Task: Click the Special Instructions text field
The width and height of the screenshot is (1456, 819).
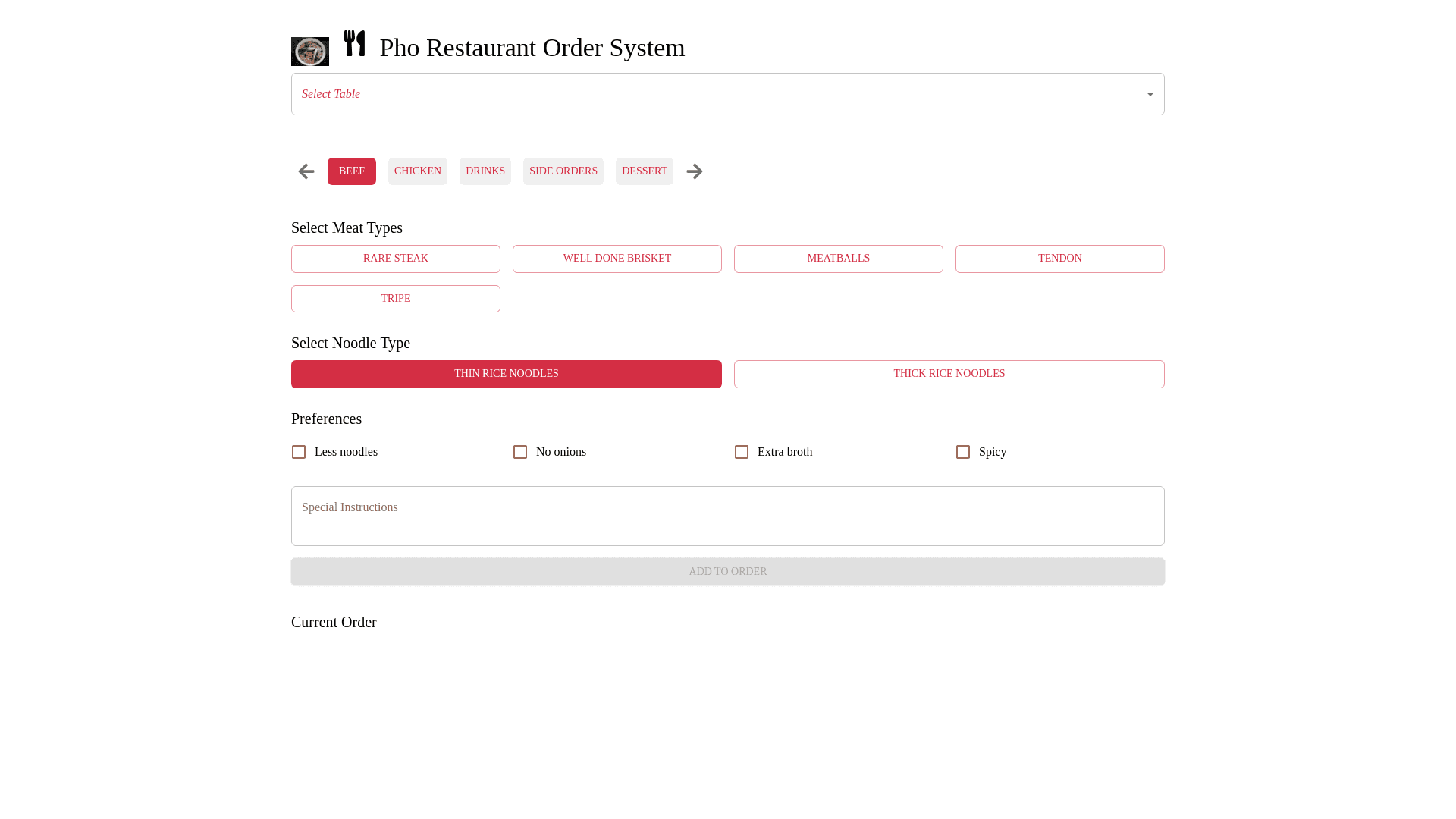Action: 727,516
